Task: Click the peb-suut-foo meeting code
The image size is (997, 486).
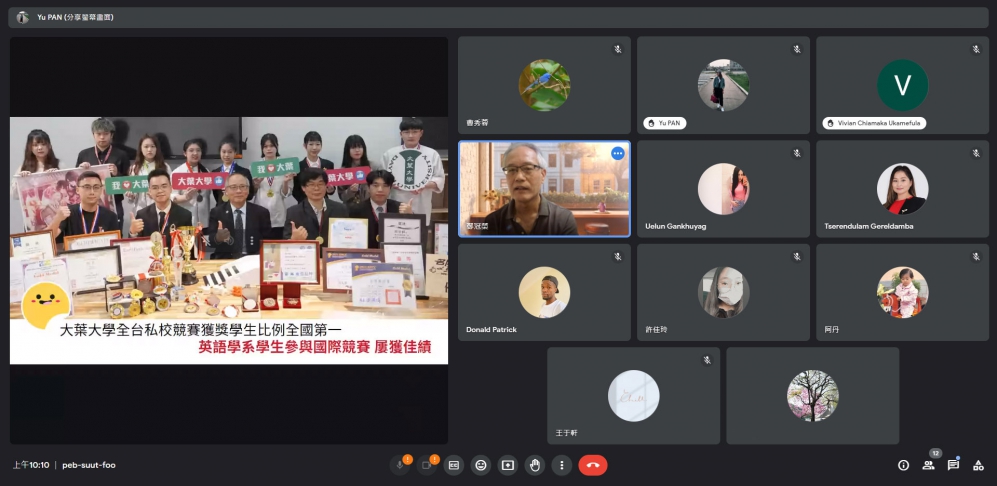Action: pyautogui.click(x=89, y=465)
